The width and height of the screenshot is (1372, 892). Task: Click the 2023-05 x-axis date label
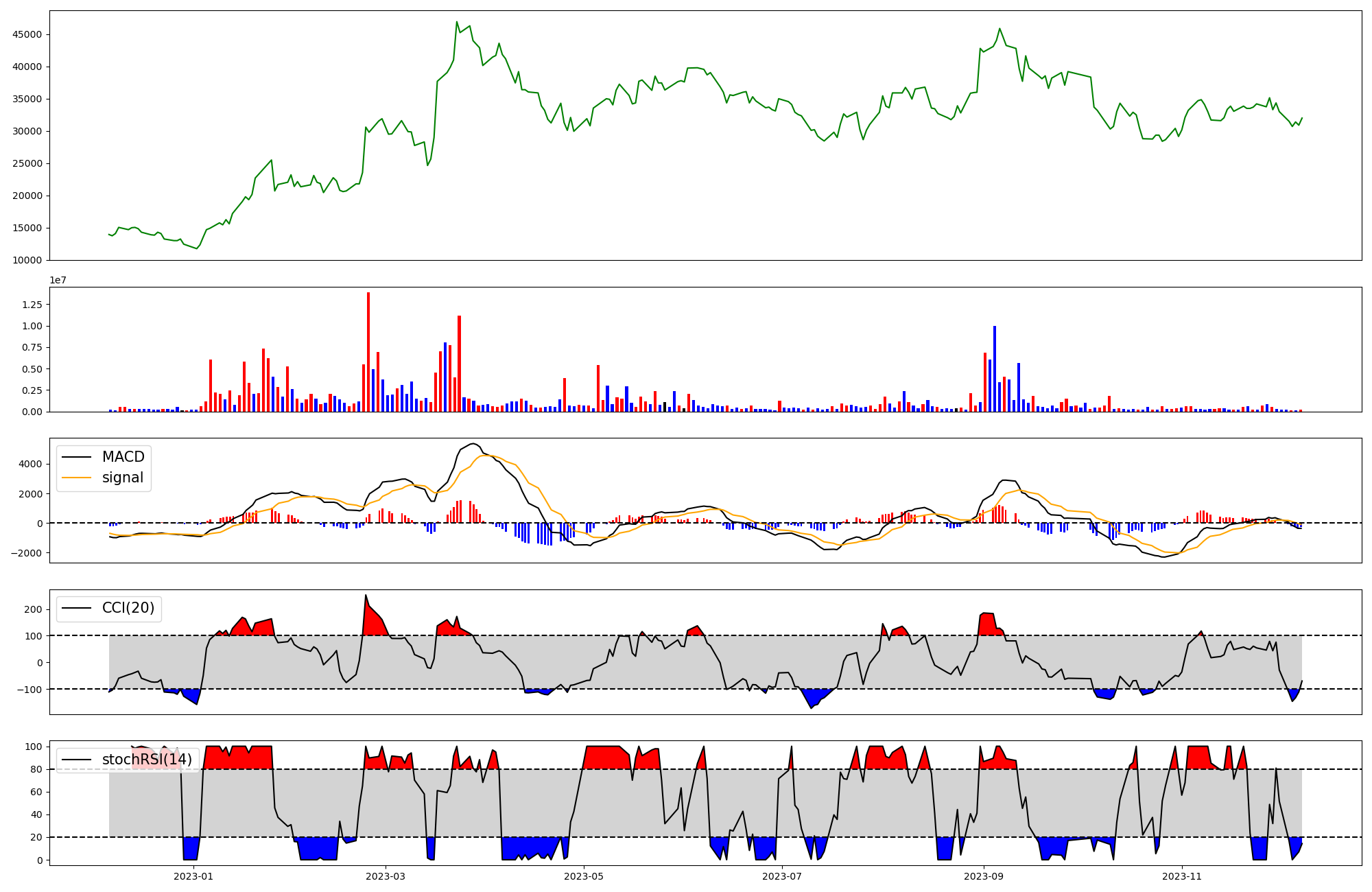tap(584, 876)
